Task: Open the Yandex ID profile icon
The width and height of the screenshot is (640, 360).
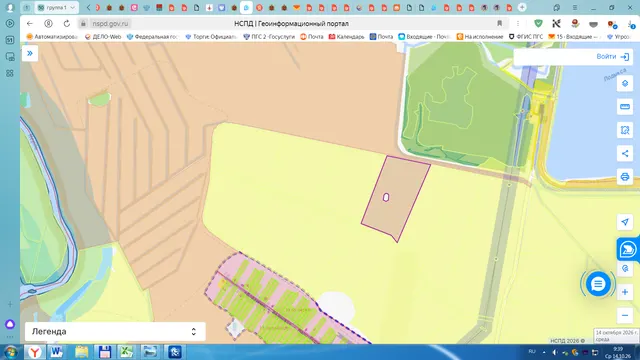Action: click(x=48, y=24)
